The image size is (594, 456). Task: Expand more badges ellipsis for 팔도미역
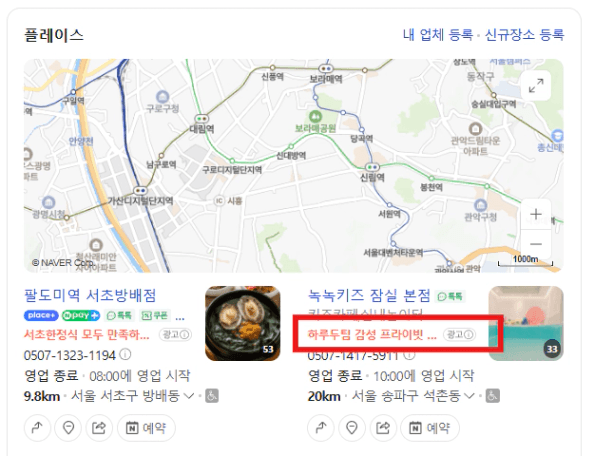click(x=180, y=316)
